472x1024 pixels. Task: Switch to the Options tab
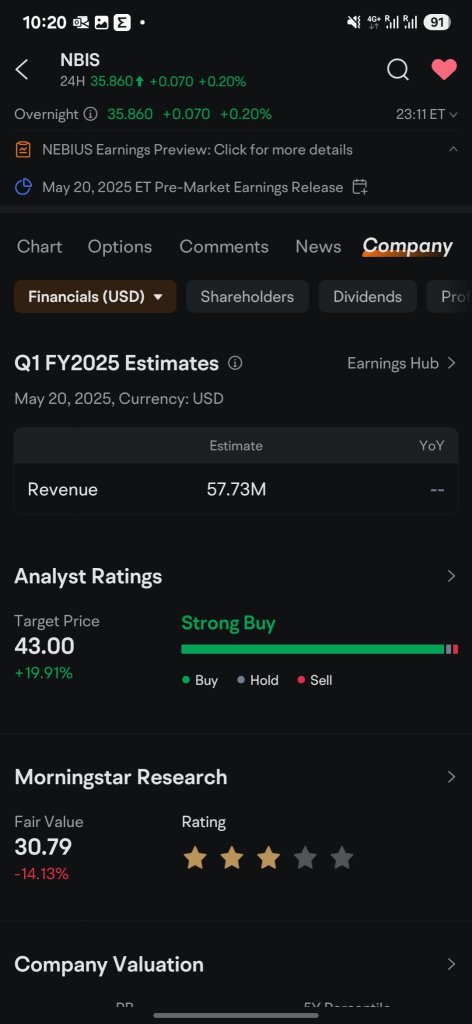tap(120, 246)
